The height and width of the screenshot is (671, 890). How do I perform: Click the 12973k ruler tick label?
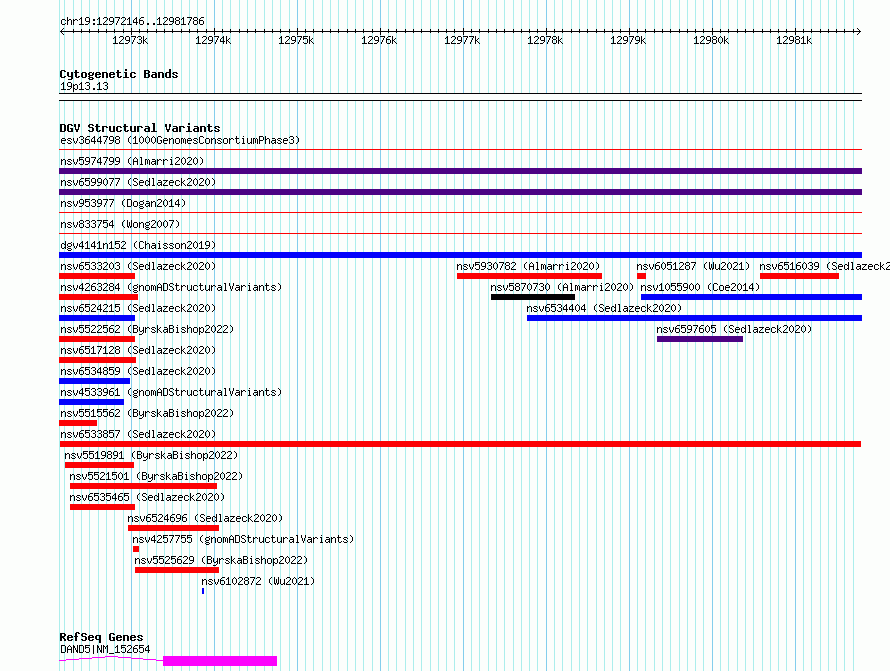[x=130, y=40]
